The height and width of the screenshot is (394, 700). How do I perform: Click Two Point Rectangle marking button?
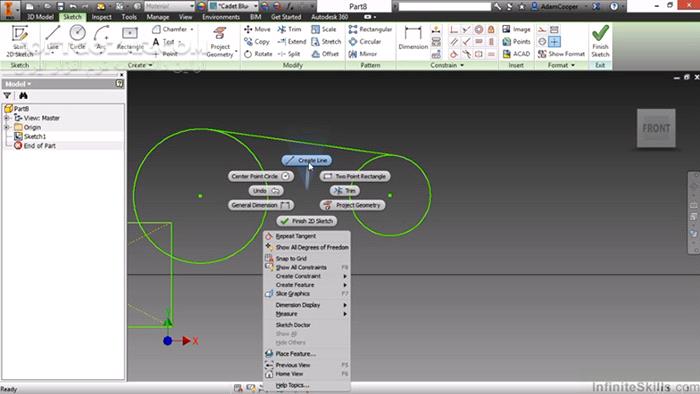point(355,176)
